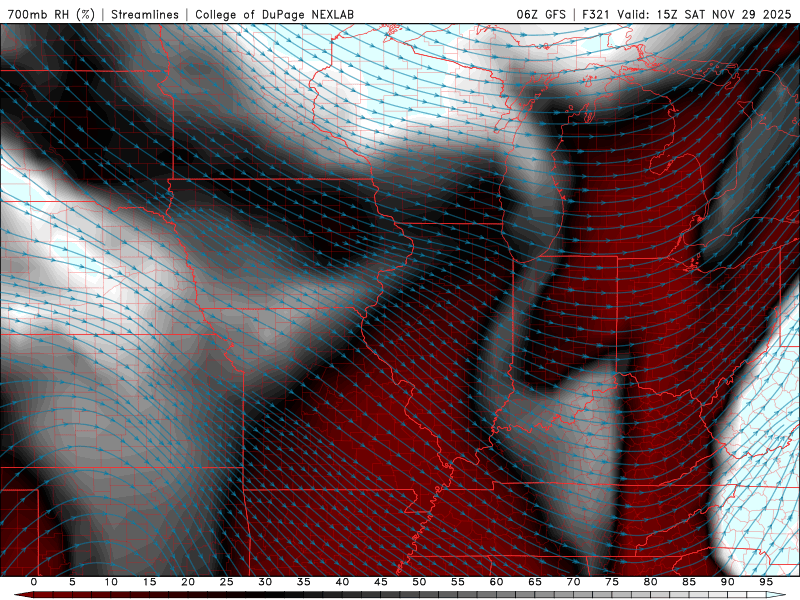The image size is (800, 600).
Task: Click the "50" value on the color scale
Action: [419, 582]
